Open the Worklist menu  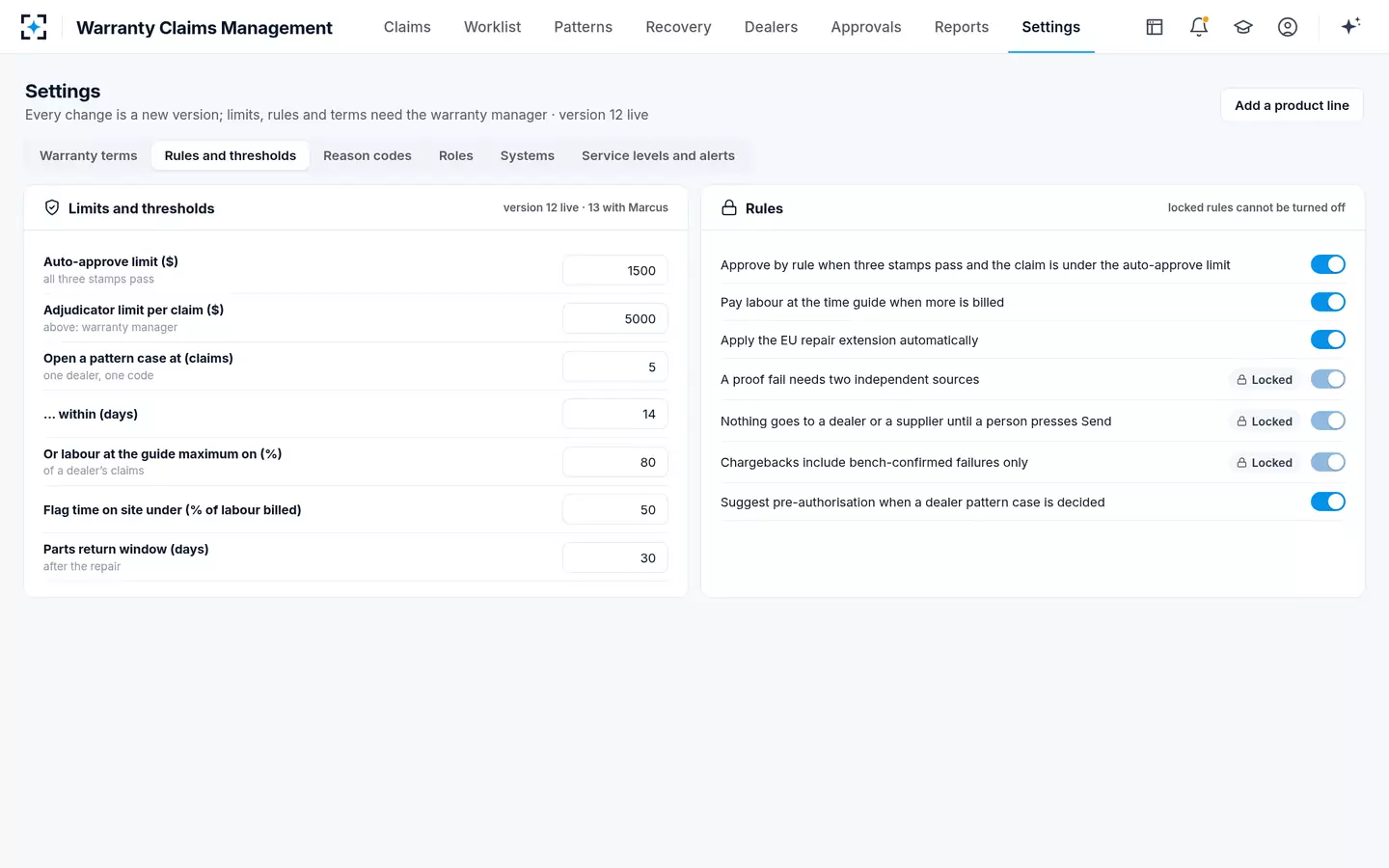[x=492, y=27]
